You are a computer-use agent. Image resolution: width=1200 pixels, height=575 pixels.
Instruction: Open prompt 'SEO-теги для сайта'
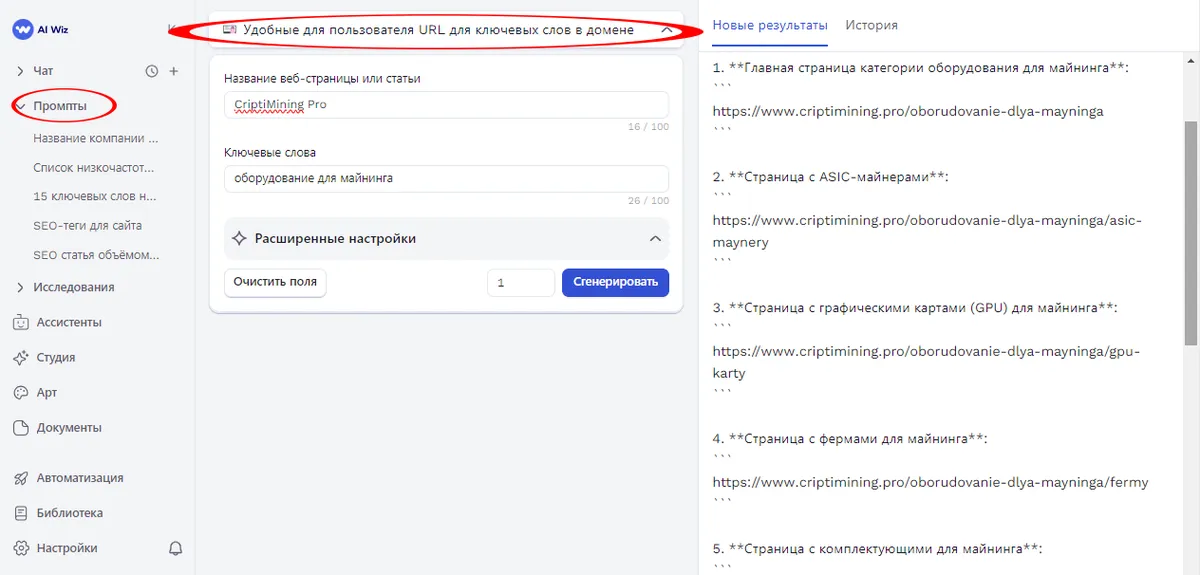pos(87,225)
